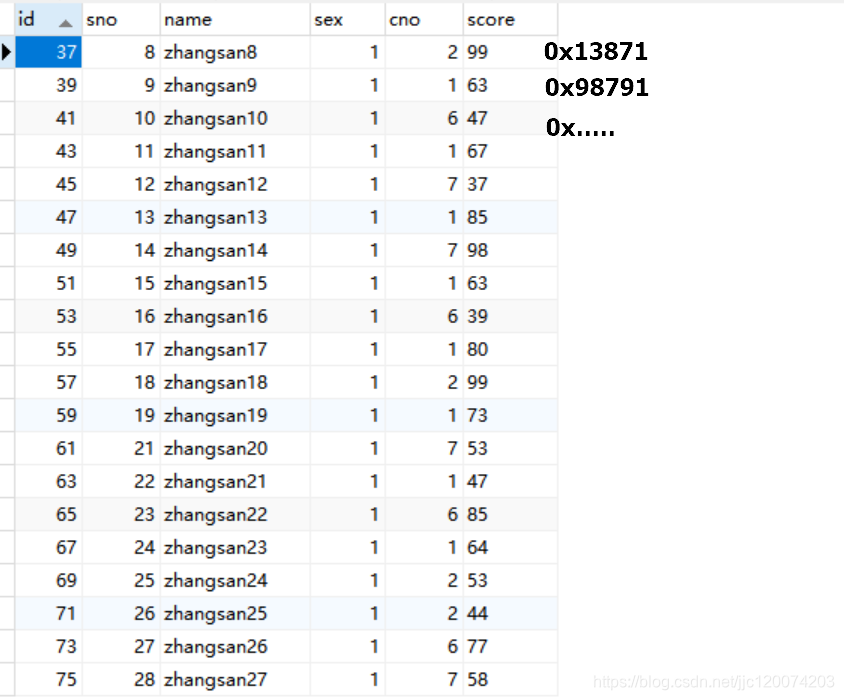Select the name cell zhangsan16
The height and width of the screenshot is (700, 844).
235,316
